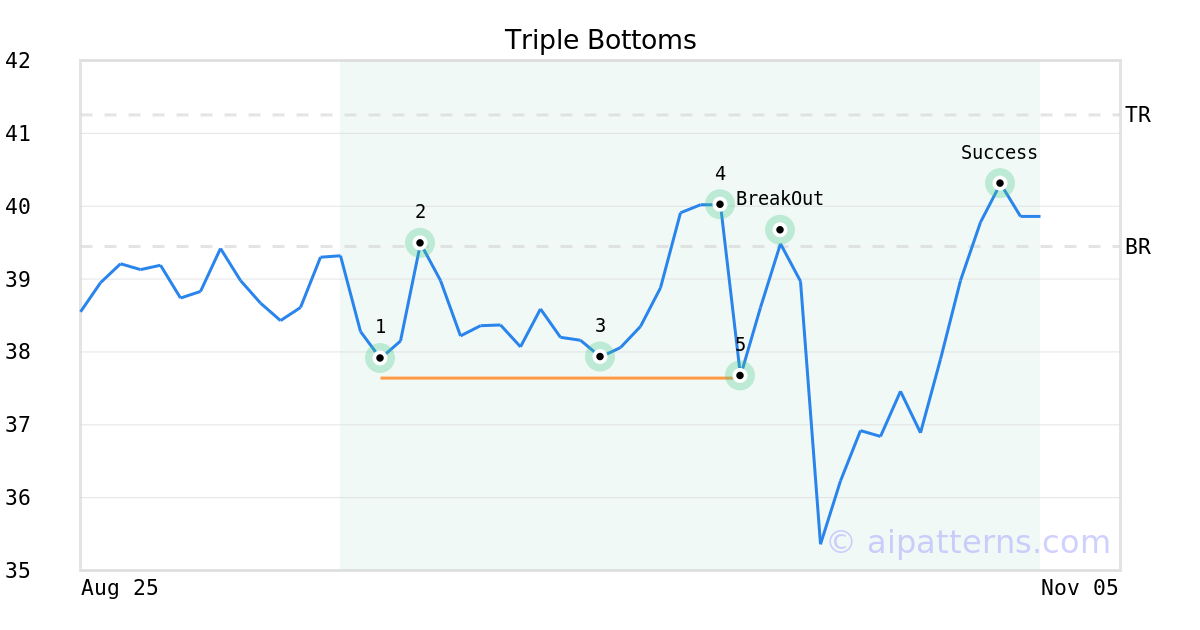Click the 35 value on price axis
The height and width of the screenshot is (630, 1200).
18,571
